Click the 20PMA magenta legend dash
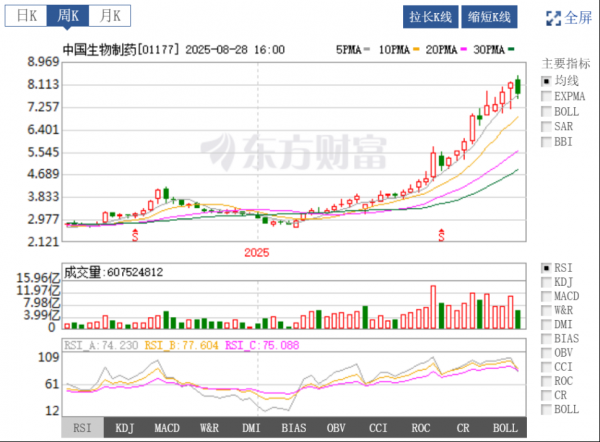 (464, 49)
